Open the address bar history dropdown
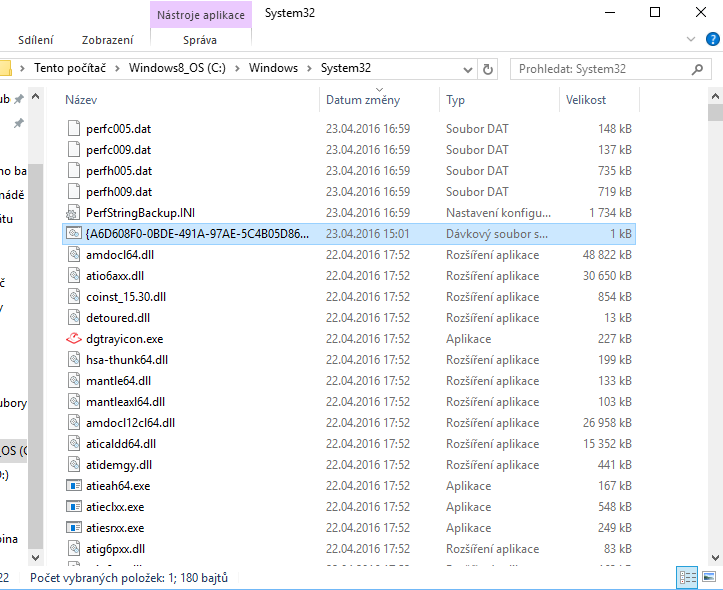 click(468, 70)
